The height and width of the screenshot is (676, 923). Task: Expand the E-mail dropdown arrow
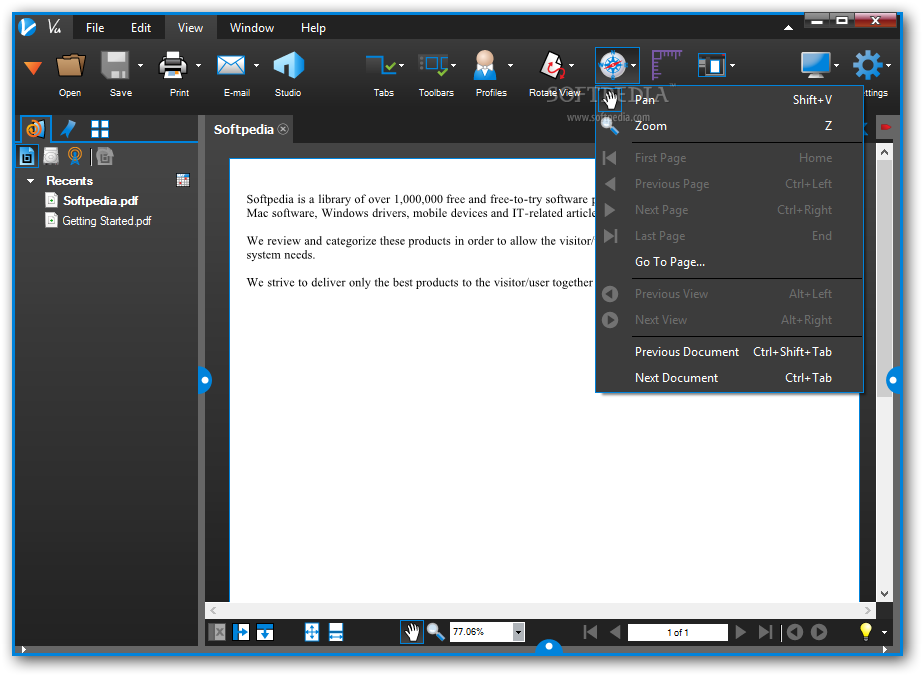point(256,65)
